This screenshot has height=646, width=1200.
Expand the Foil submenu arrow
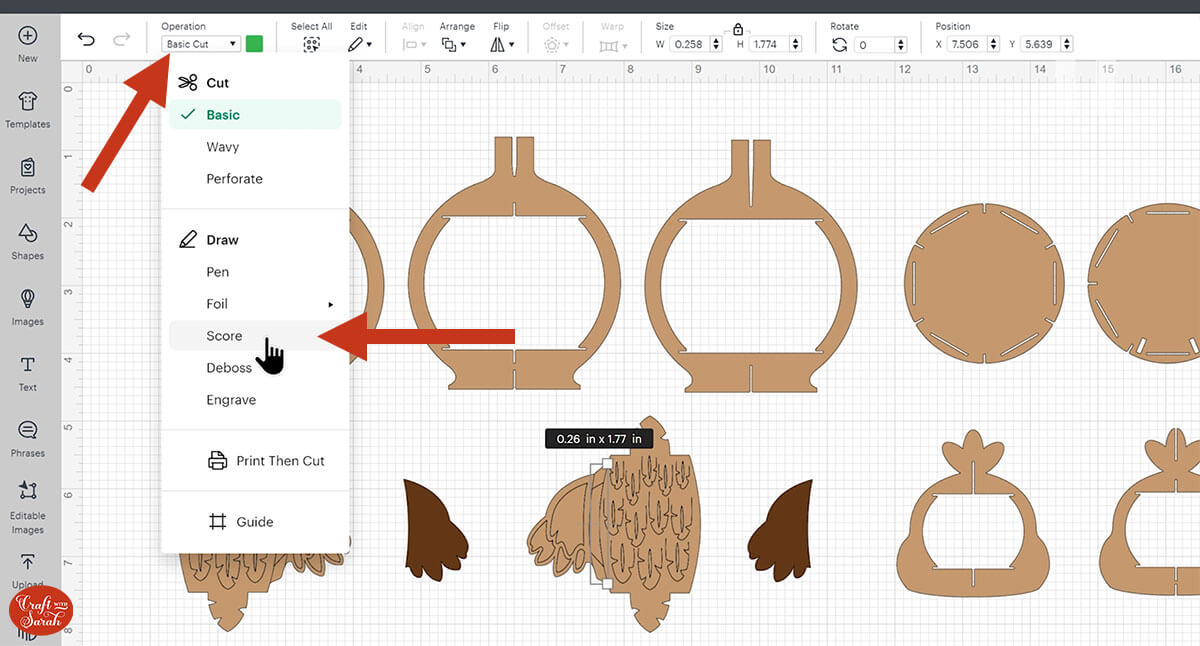pyautogui.click(x=330, y=304)
